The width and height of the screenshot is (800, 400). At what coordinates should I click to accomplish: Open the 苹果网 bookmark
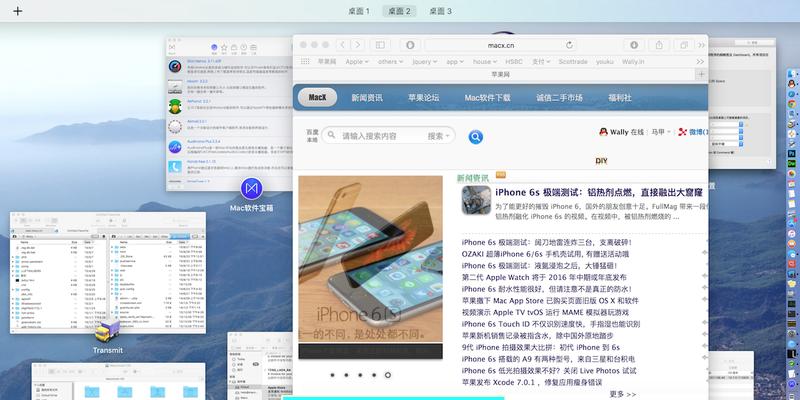327,61
